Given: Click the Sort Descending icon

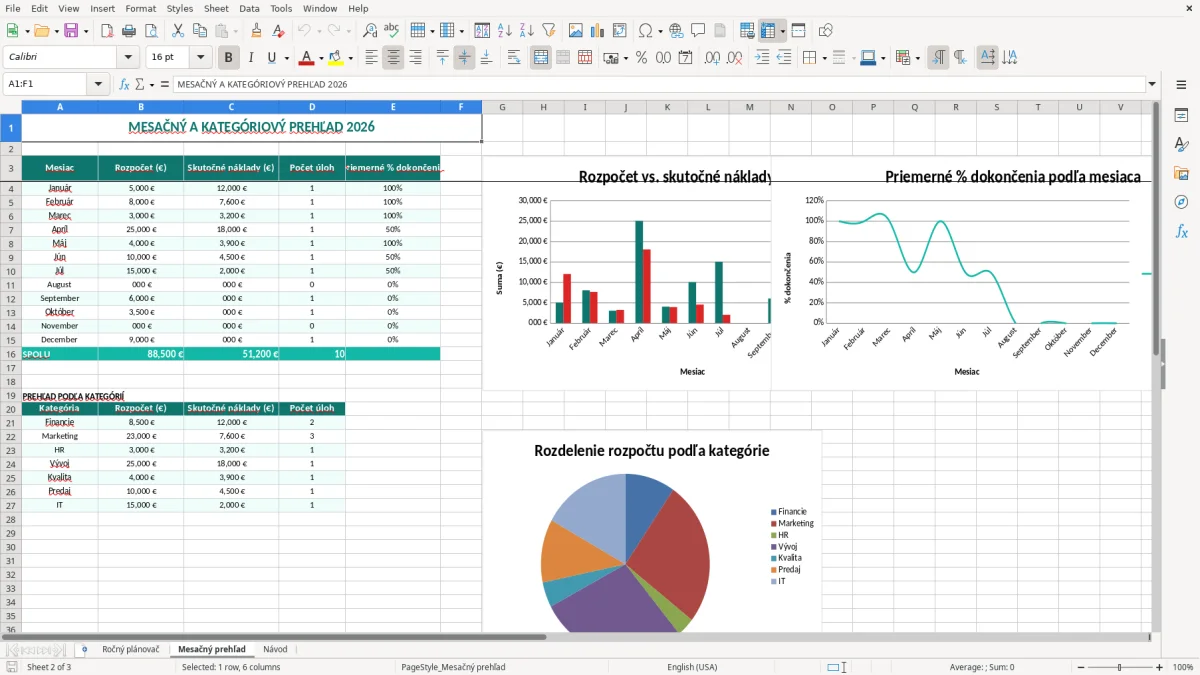Looking at the screenshot, I should point(525,31).
